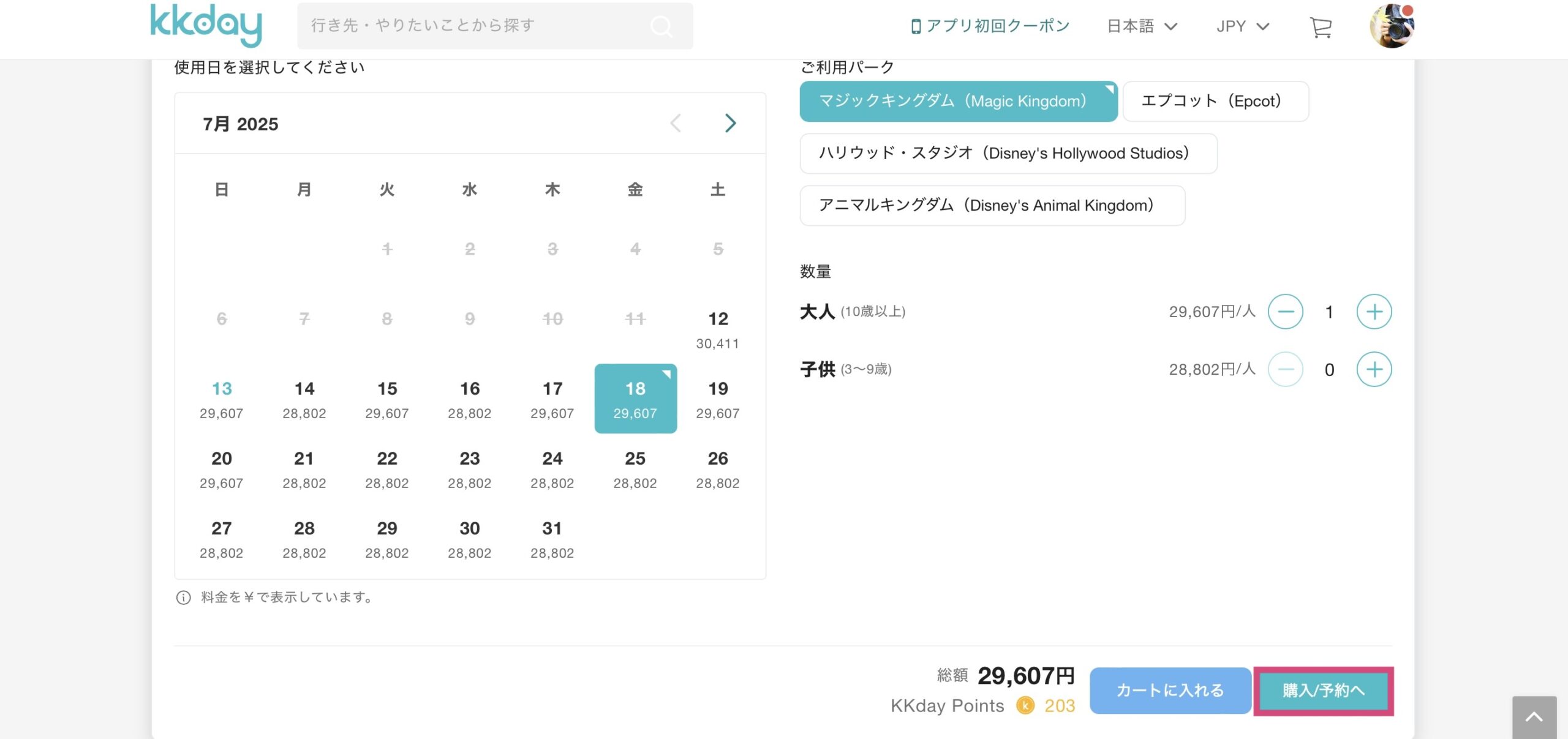Viewport: 1568px width, 739px height.
Task: Click the KKday Points coin icon
Action: [x=1025, y=705]
